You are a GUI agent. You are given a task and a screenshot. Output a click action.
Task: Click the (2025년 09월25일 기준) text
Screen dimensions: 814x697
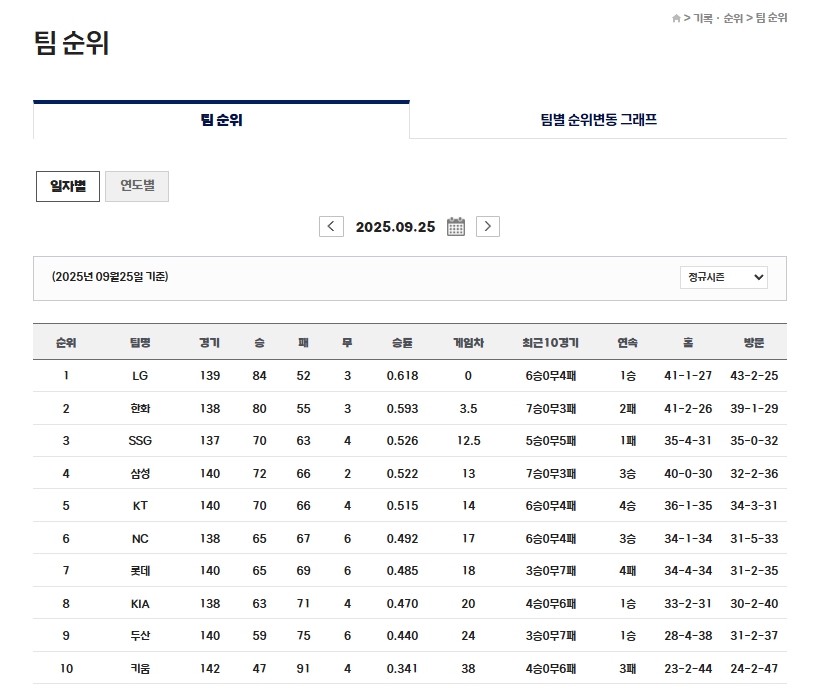point(110,277)
